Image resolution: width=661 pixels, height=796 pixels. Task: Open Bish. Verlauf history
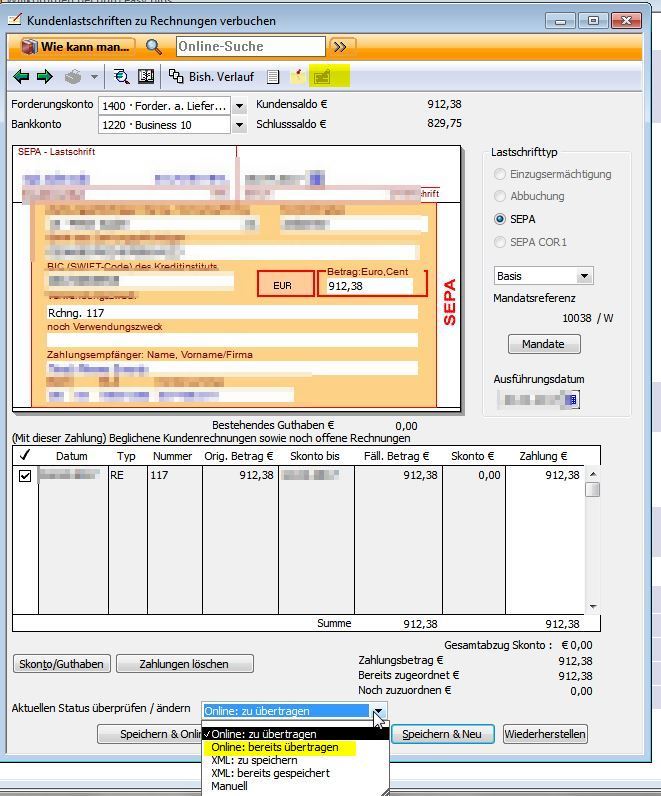point(211,77)
